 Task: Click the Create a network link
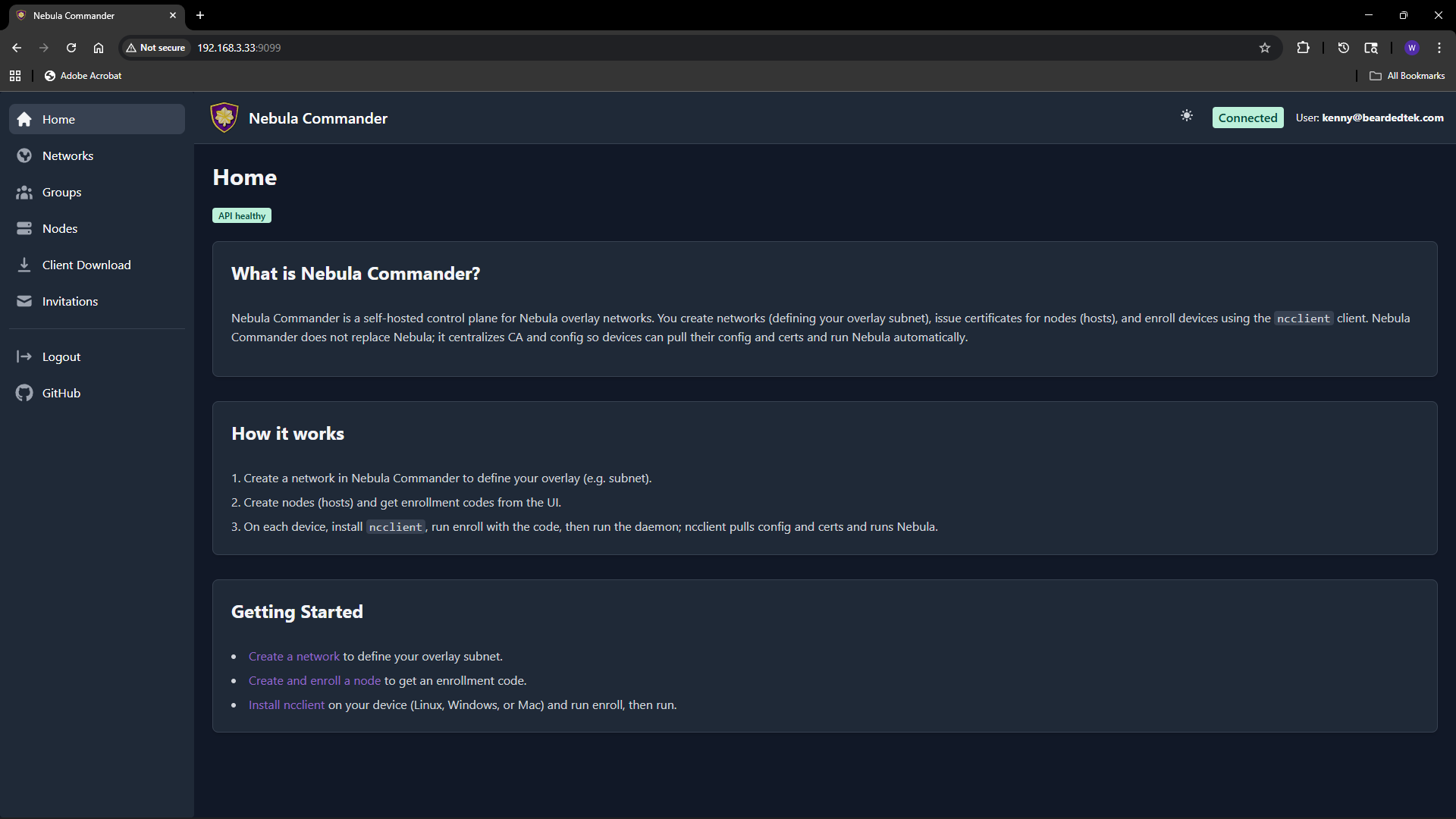click(293, 656)
